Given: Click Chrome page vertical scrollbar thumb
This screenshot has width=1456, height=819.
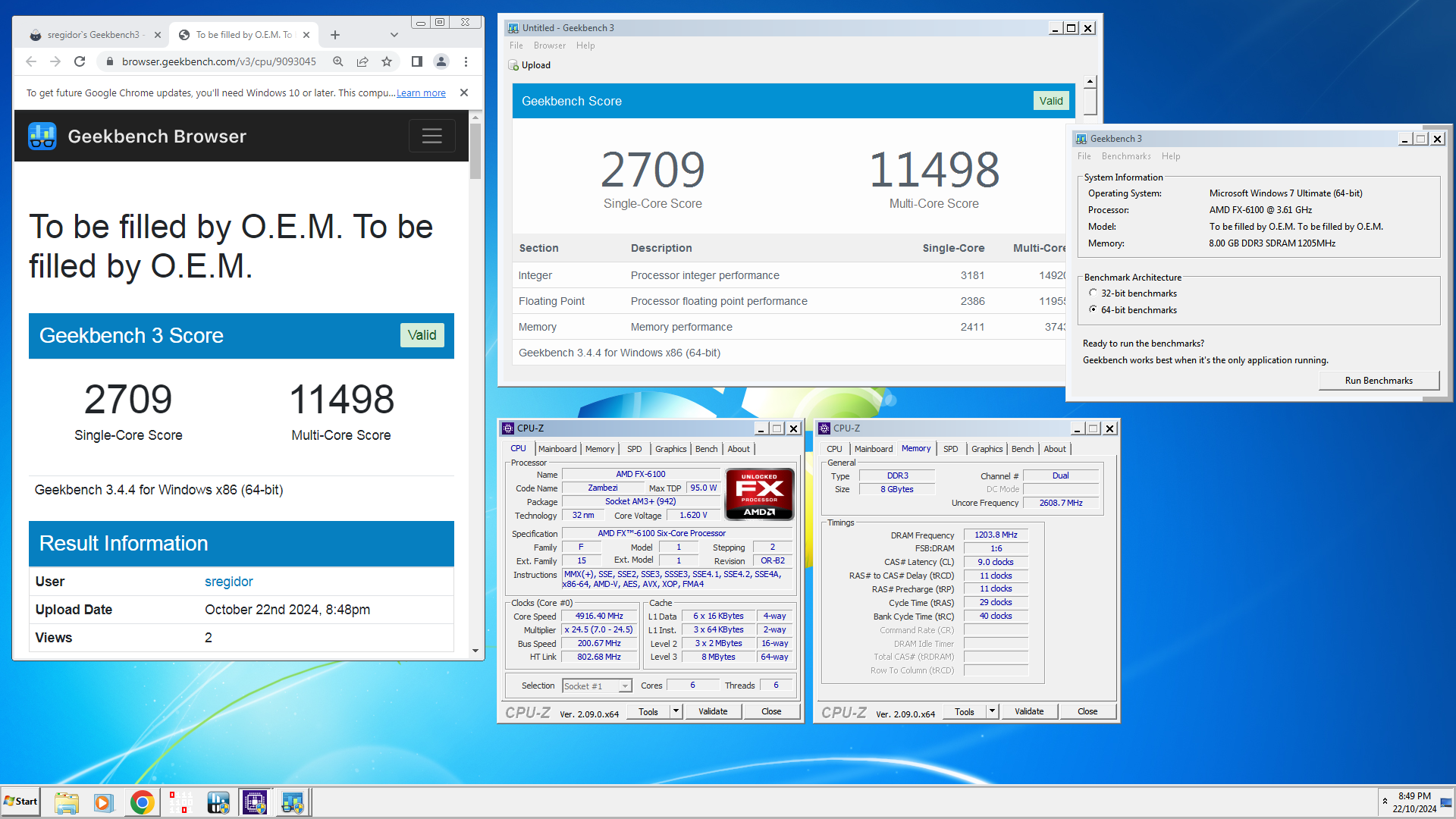Looking at the screenshot, I should 475,151.
